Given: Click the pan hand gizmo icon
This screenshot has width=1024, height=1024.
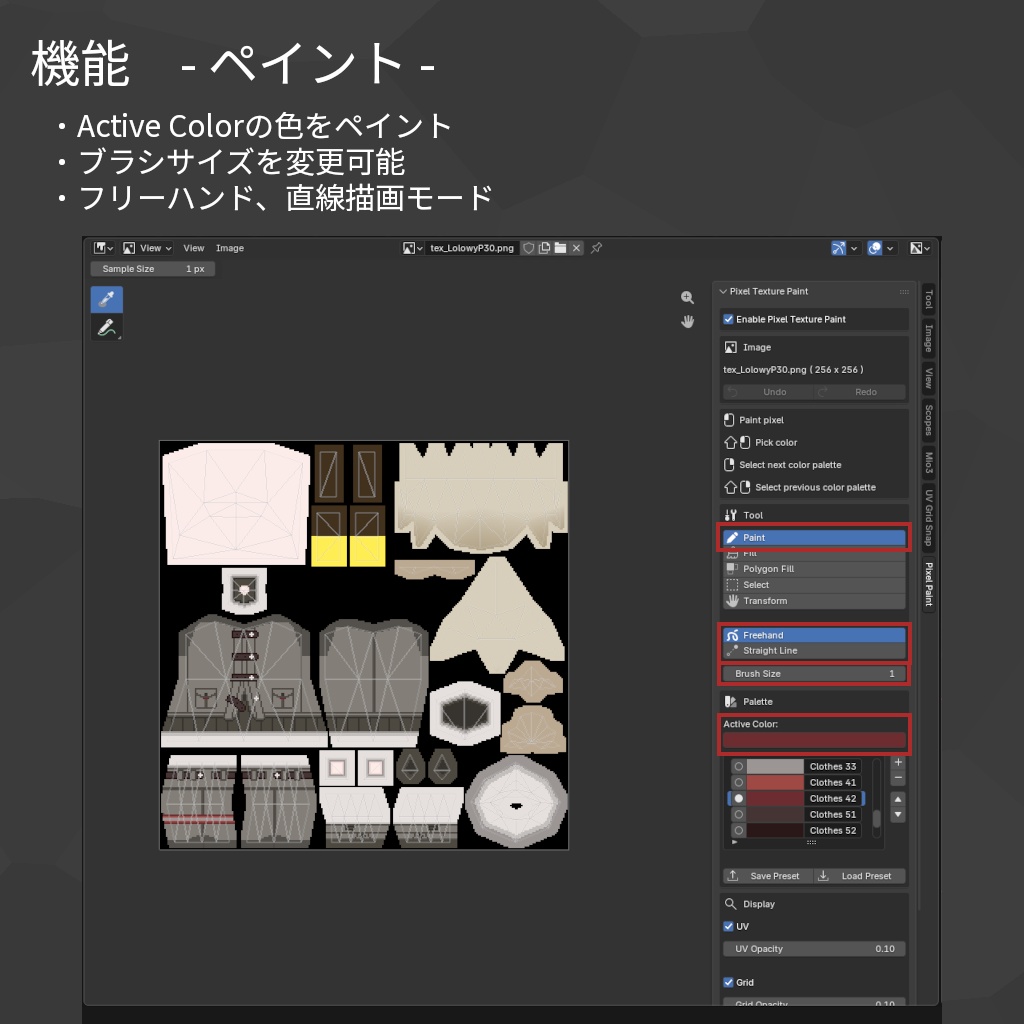Looking at the screenshot, I should [687, 321].
